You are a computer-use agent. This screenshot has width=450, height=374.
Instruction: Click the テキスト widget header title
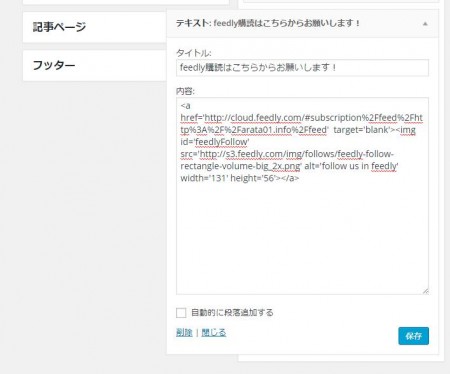[x=268, y=23]
